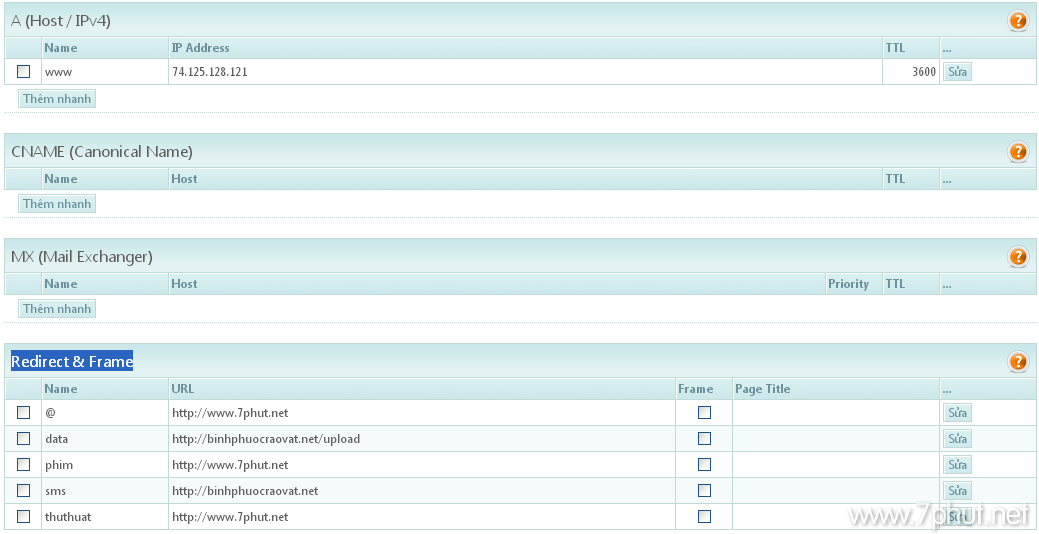Click Thêm nhanh under A (Host / IPv4)
Screen dimensions: 1039x534
coord(57,99)
